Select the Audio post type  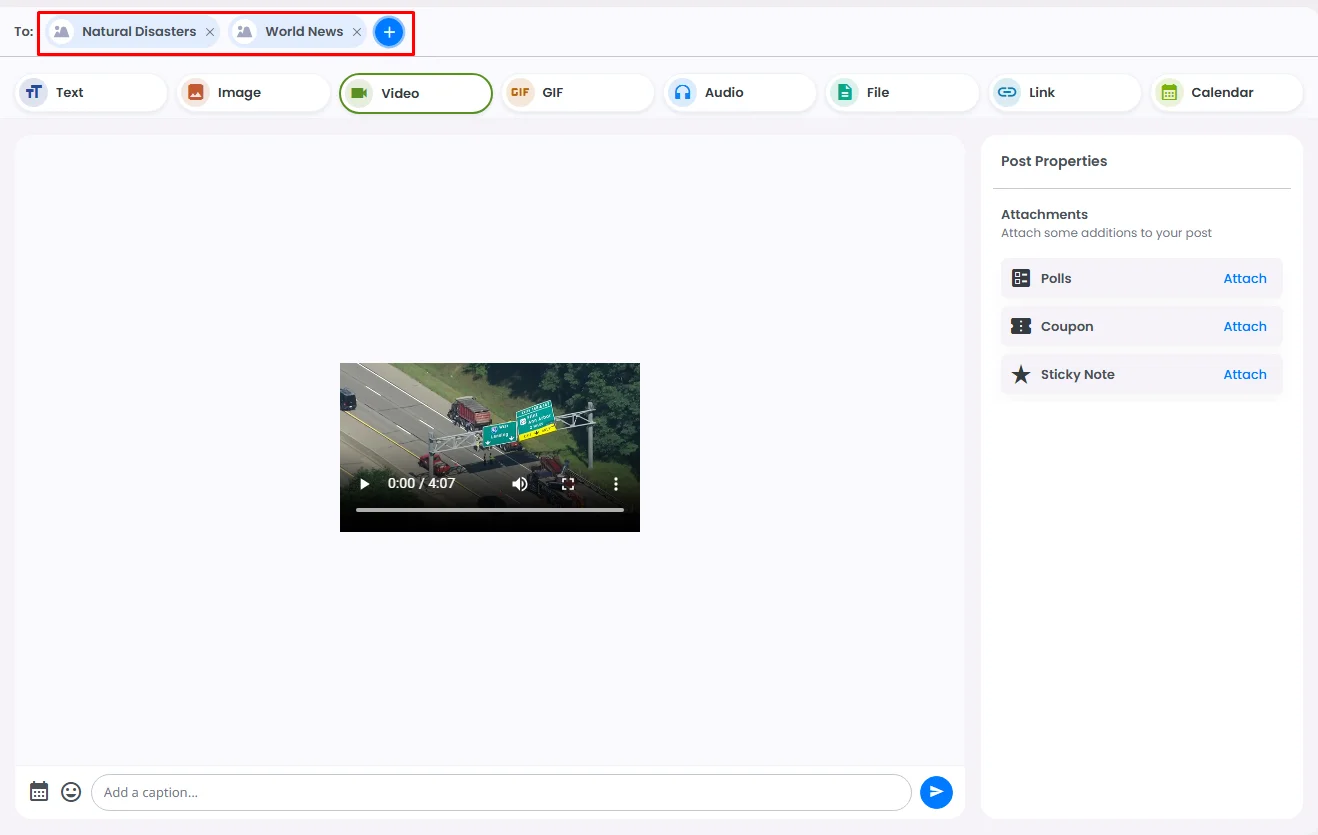tap(739, 93)
